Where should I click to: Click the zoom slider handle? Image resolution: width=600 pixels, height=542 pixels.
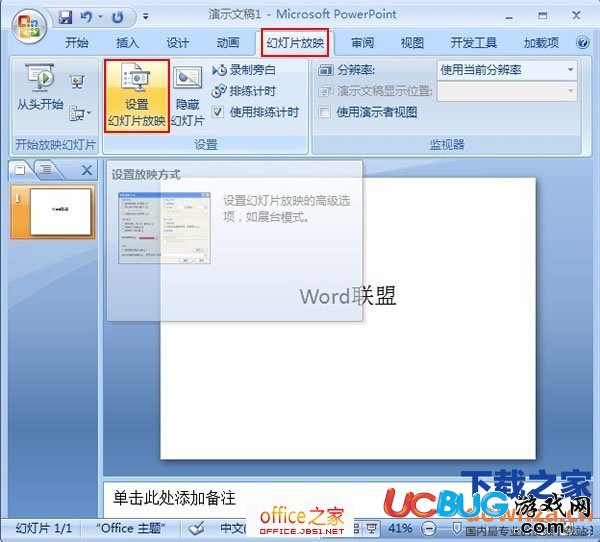coord(457,528)
